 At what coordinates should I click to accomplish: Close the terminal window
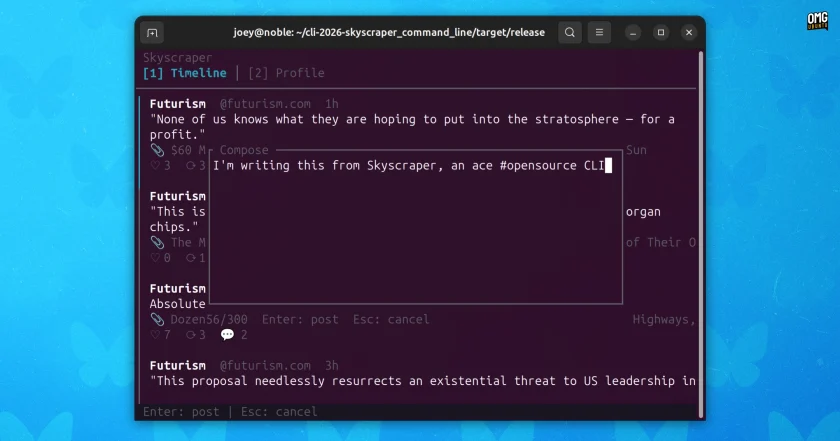point(689,33)
